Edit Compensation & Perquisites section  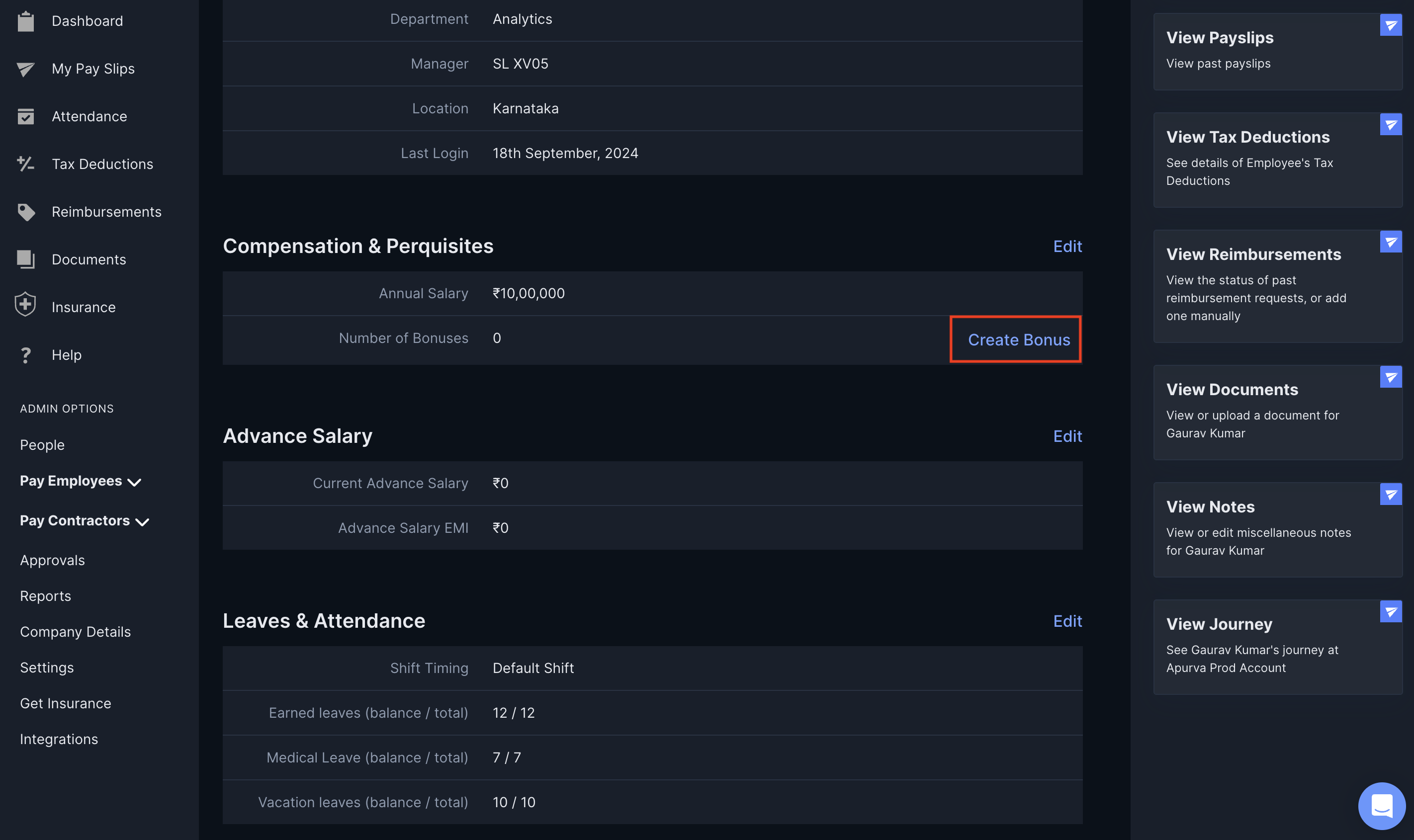[1066, 245]
